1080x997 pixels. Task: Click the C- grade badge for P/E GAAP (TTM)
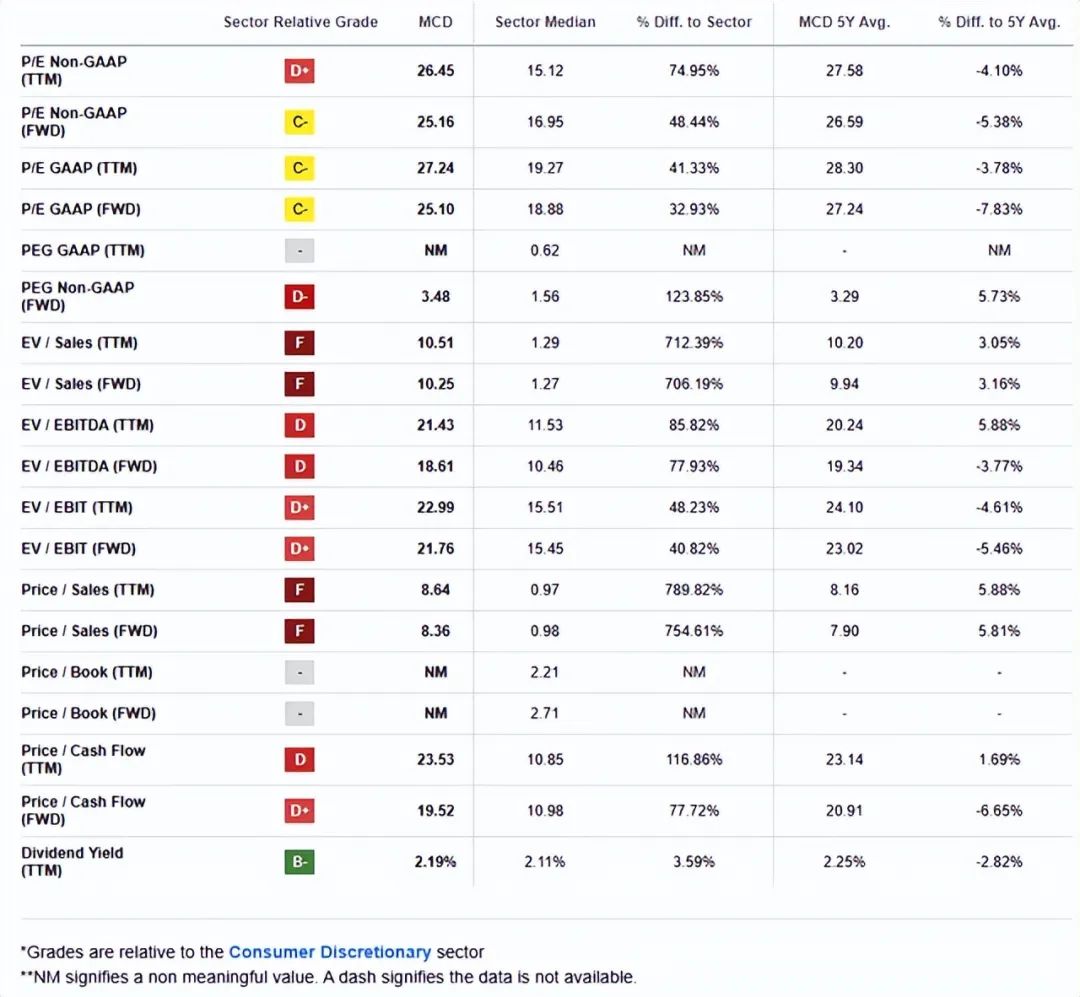(299, 168)
